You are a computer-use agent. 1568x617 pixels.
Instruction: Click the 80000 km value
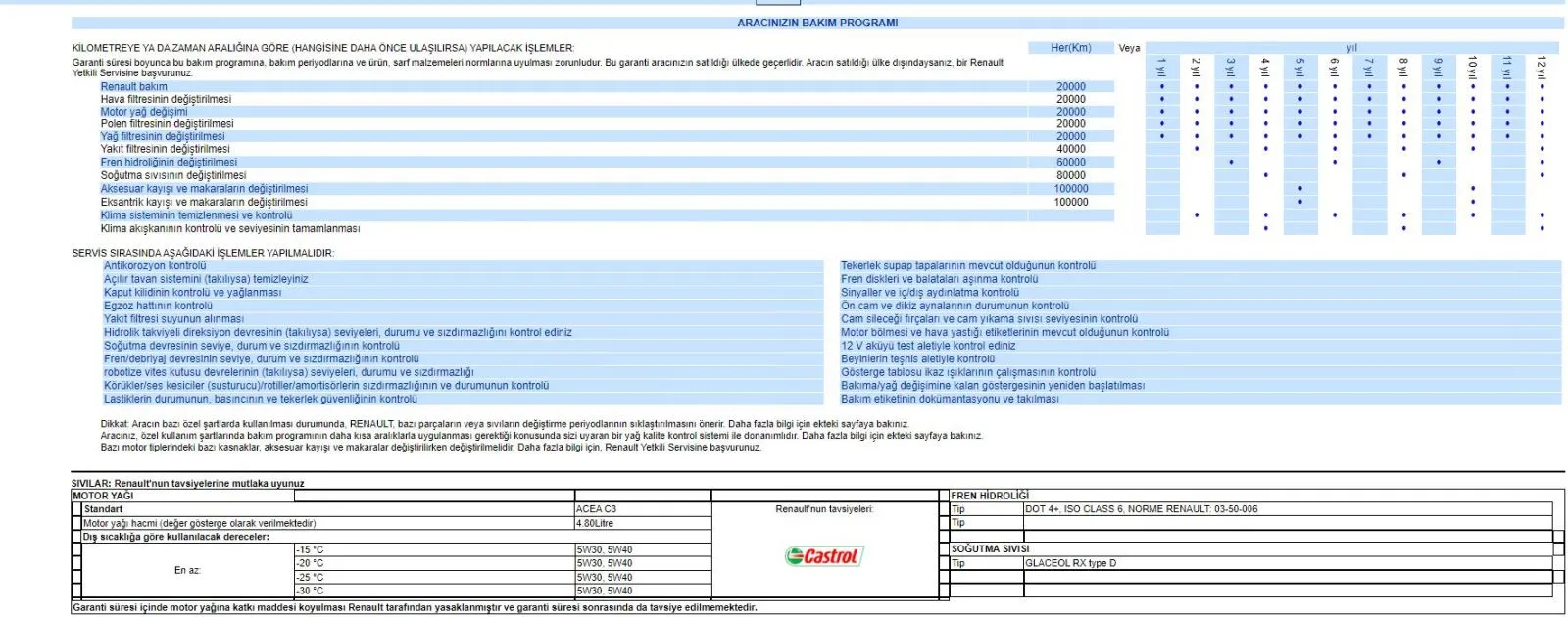coord(1071,175)
